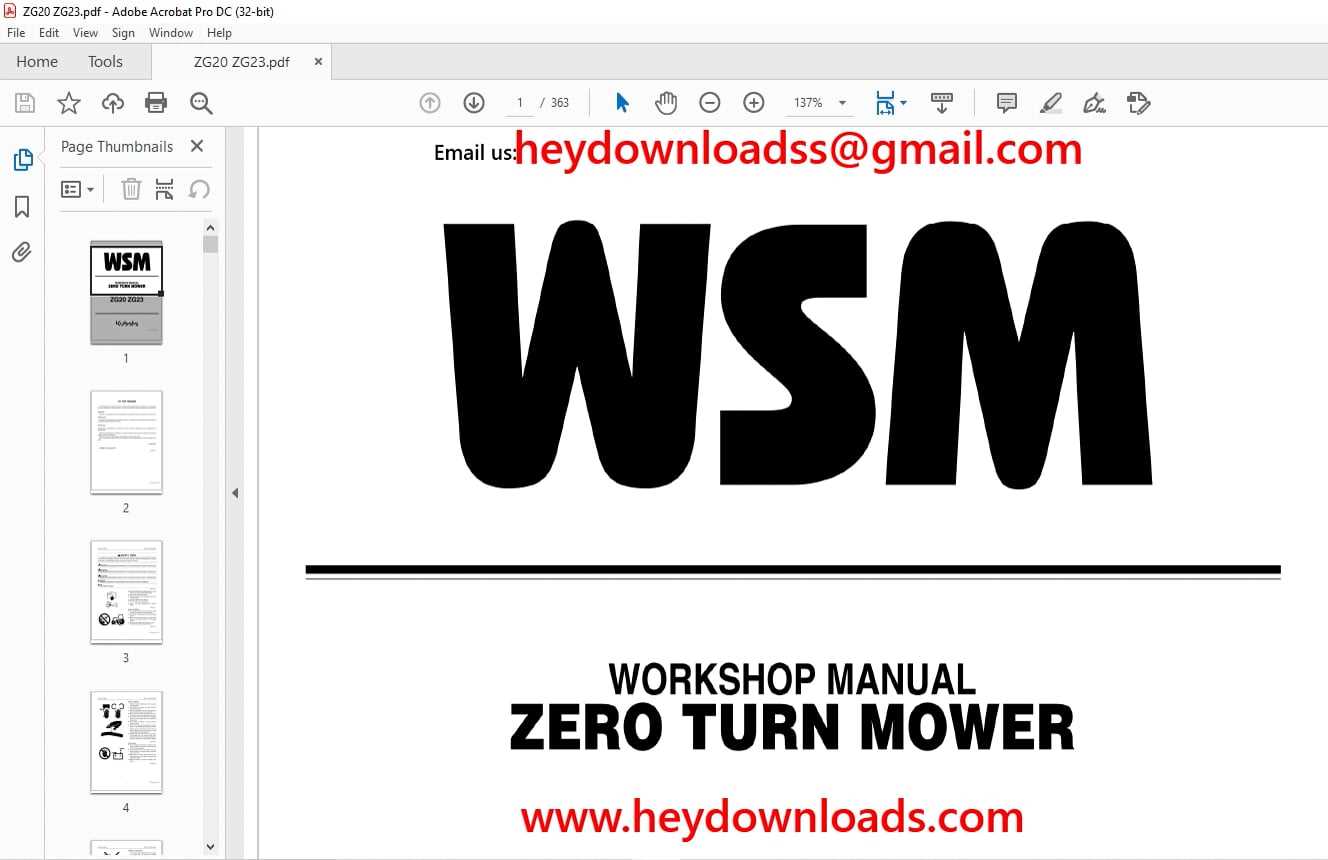Zoom in with the plus icon
Image resolution: width=1328 pixels, height=860 pixels.
tap(754, 103)
